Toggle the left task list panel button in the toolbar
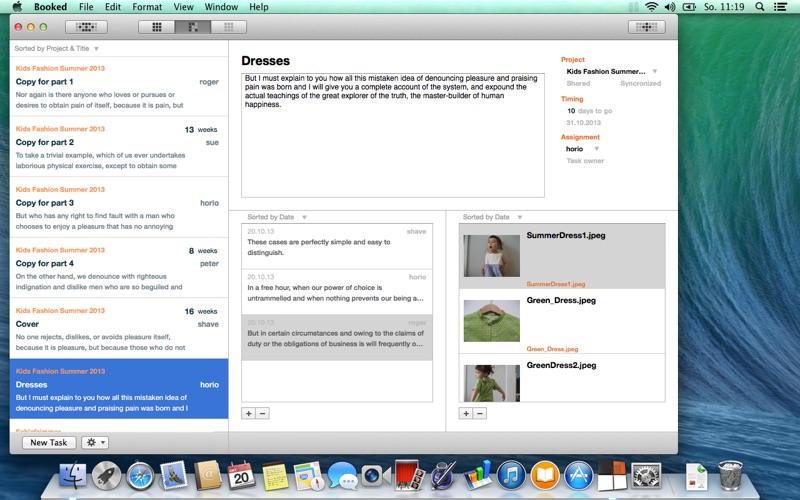 (x=86, y=27)
